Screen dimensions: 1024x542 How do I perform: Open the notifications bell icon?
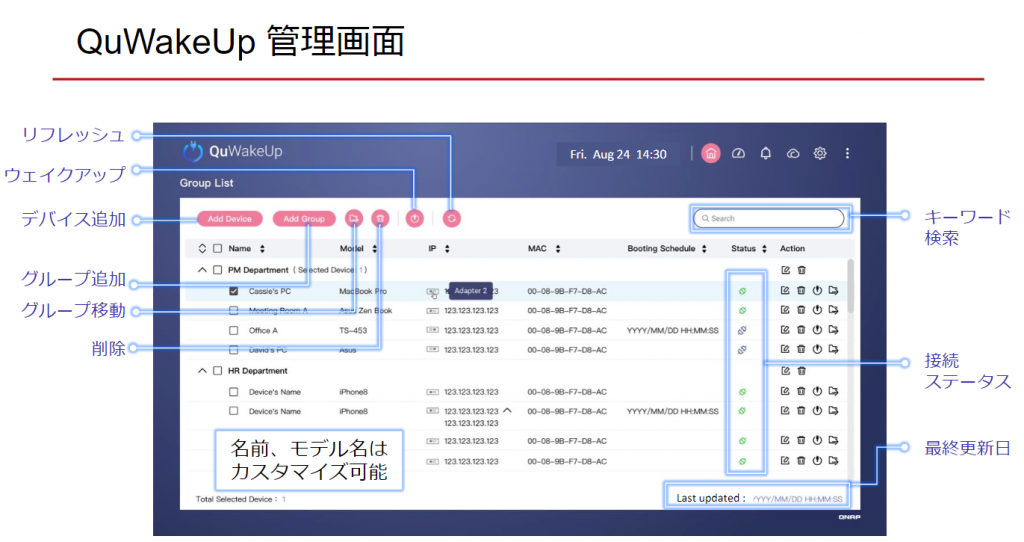tap(766, 154)
